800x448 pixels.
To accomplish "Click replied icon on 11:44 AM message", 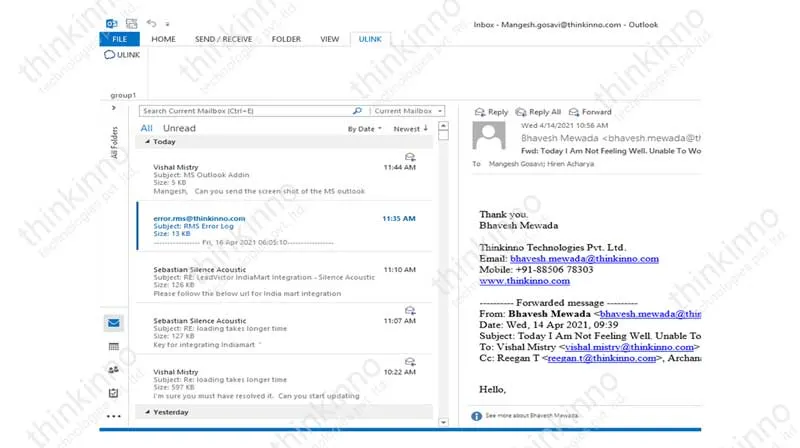I will pyautogui.click(x=410, y=157).
